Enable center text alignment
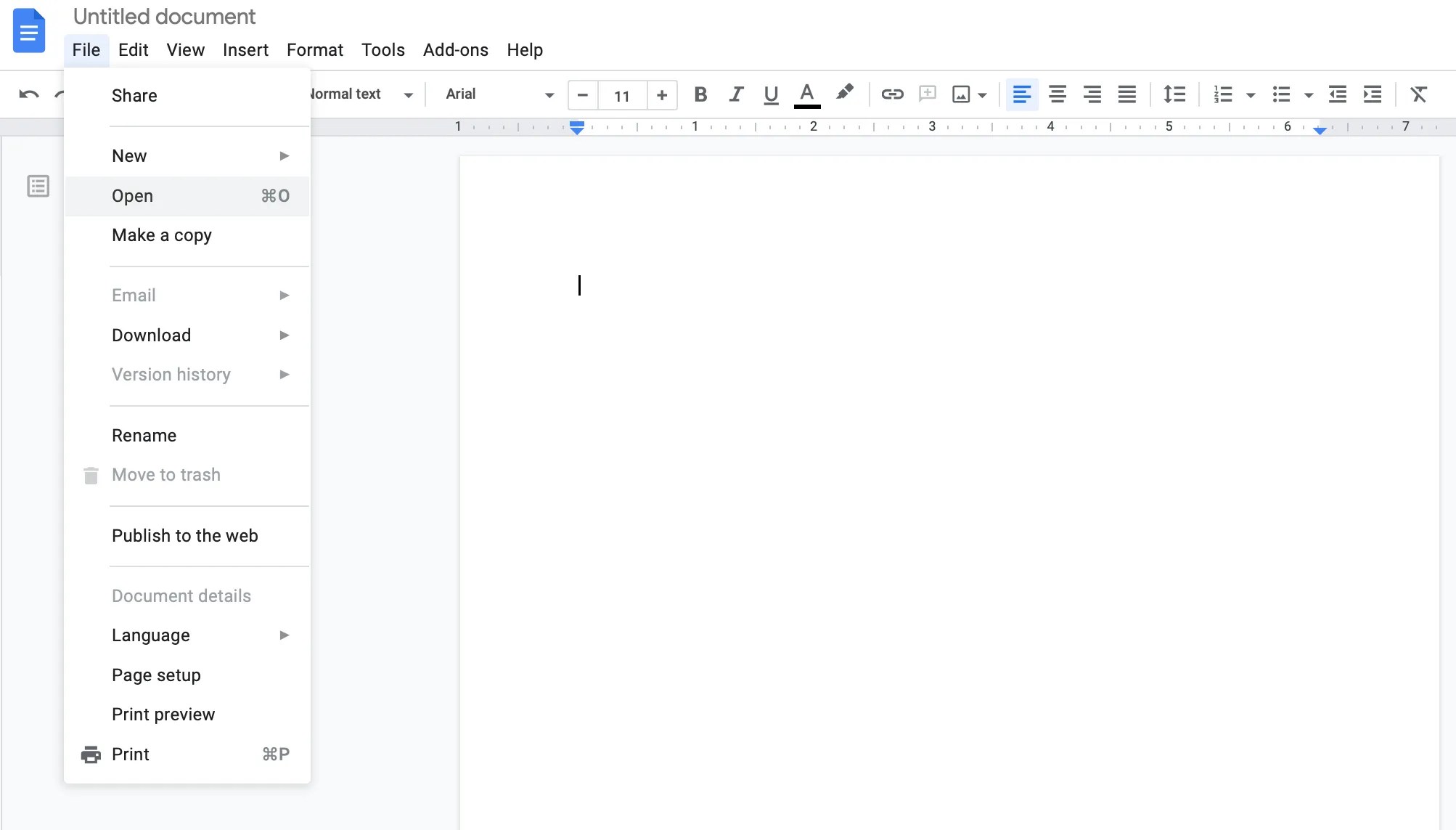The image size is (1456, 830). coord(1057,94)
